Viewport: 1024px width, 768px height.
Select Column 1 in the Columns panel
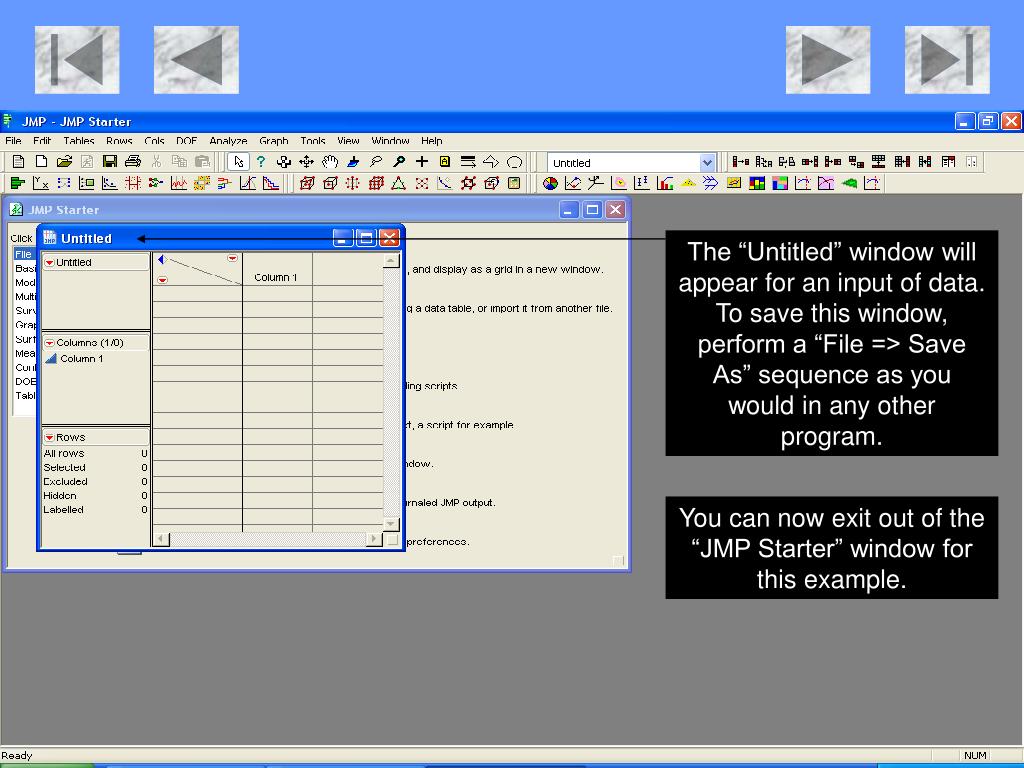[x=81, y=359]
